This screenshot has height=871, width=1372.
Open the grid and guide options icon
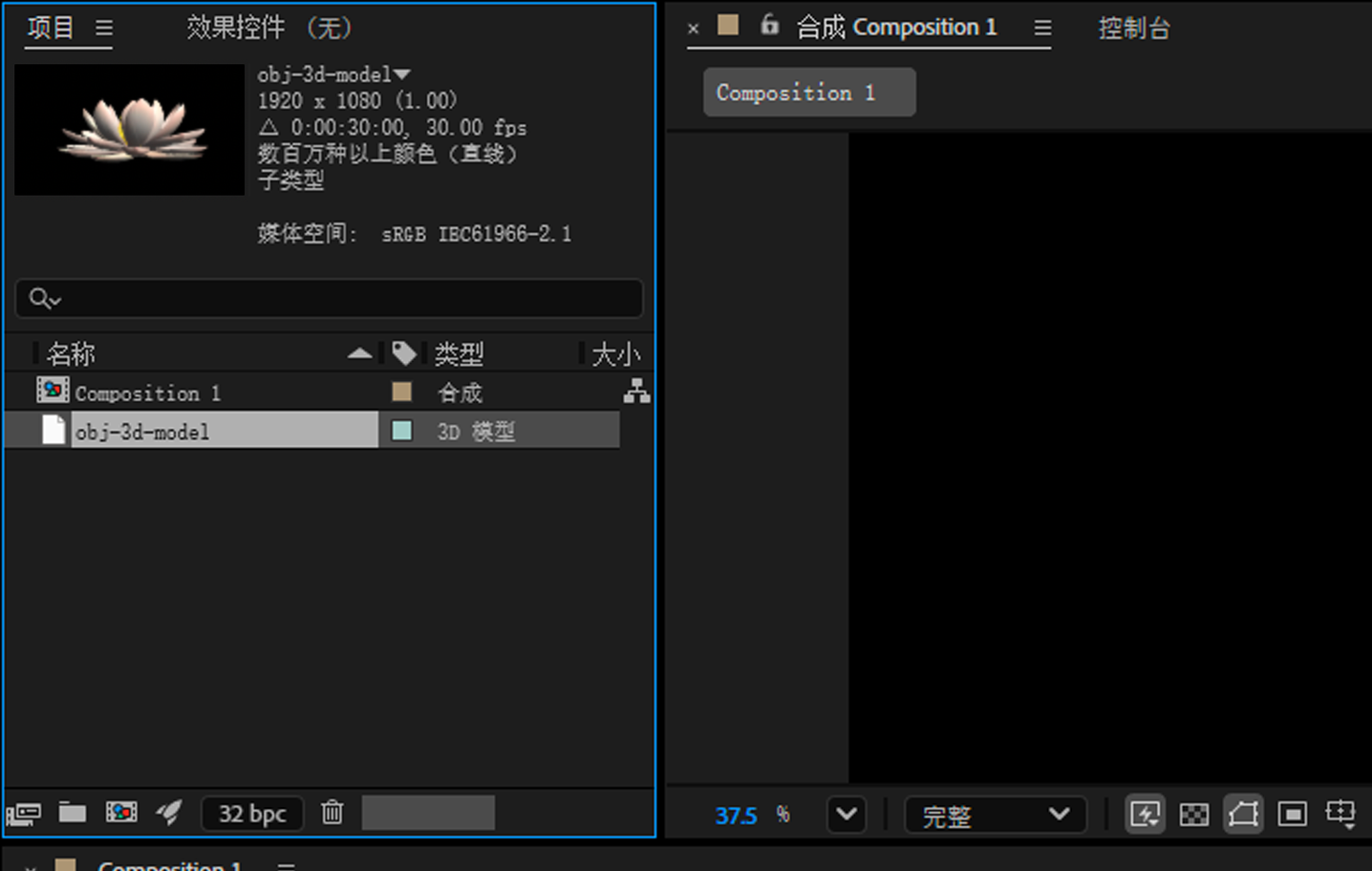[1340, 814]
